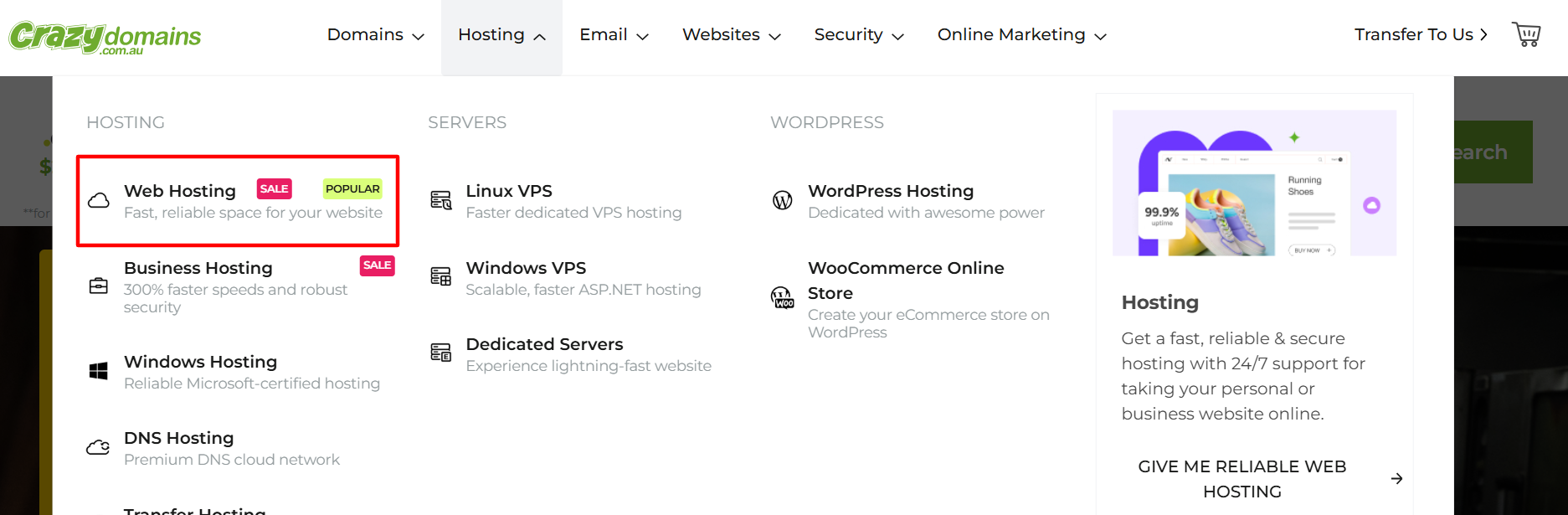The height and width of the screenshot is (515, 1568).
Task: Click 'Faster dedicated VPS hosting' text
Action: pos(573,213)
